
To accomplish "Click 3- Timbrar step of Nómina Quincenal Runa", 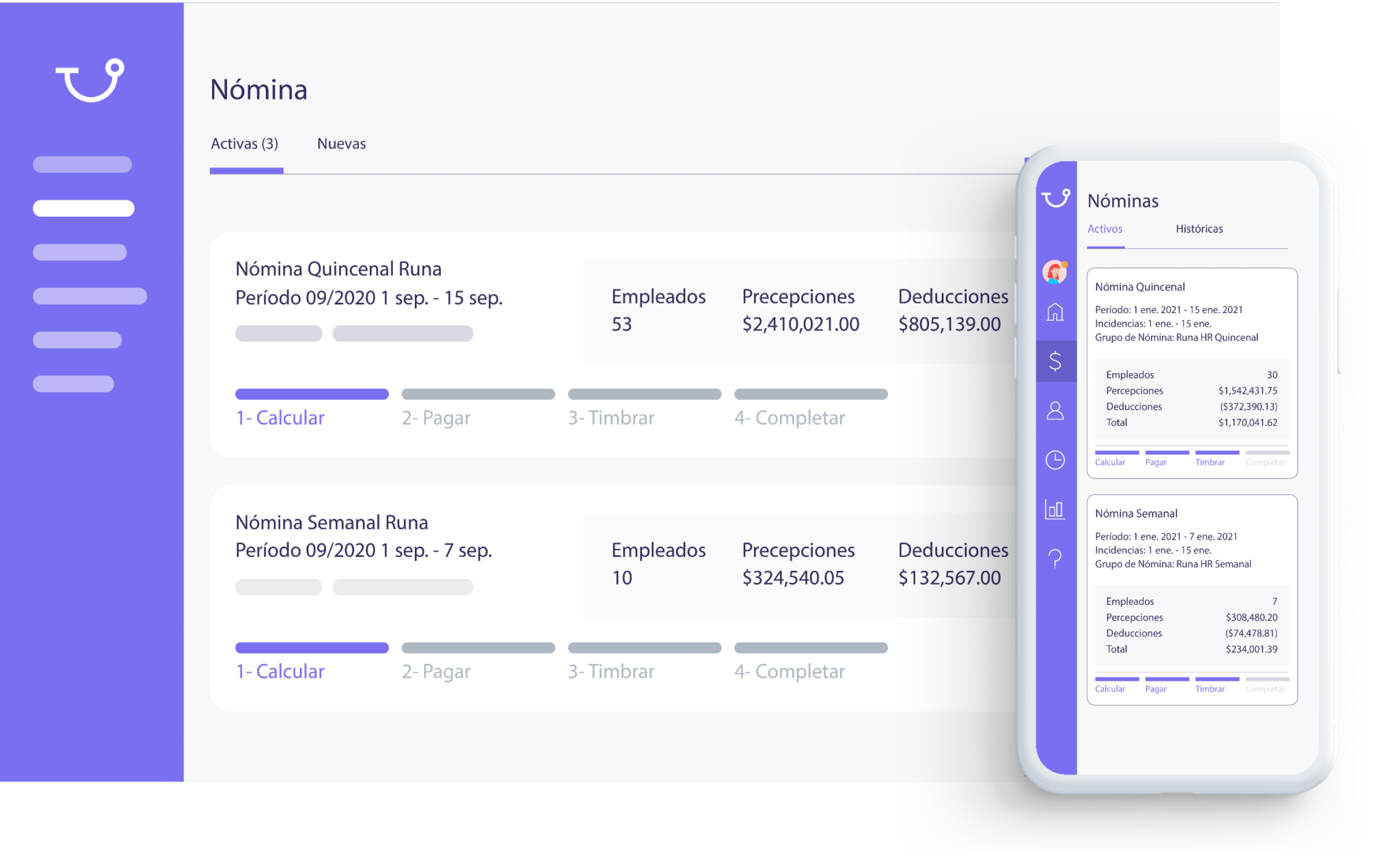I will pos(611,418).
